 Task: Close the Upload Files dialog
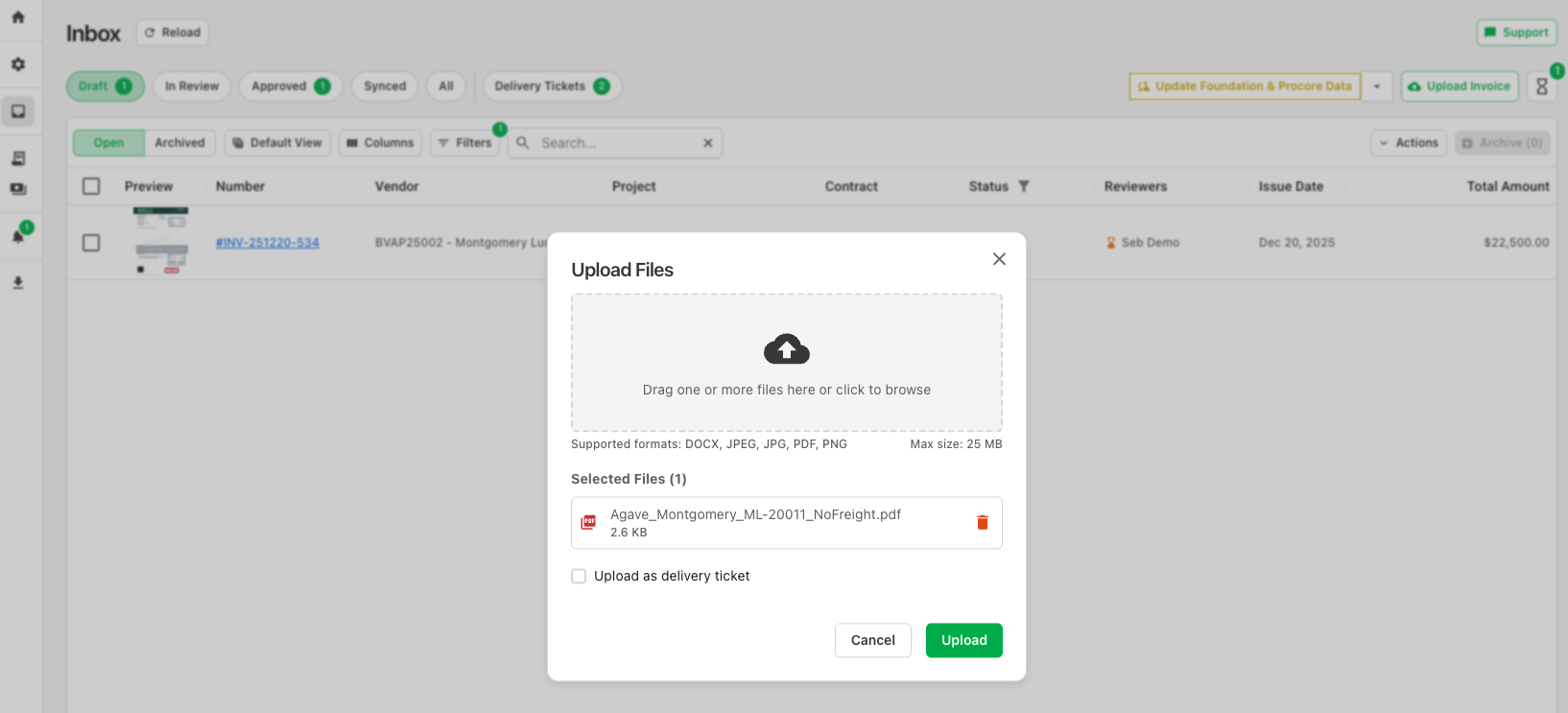coord(999,259)
